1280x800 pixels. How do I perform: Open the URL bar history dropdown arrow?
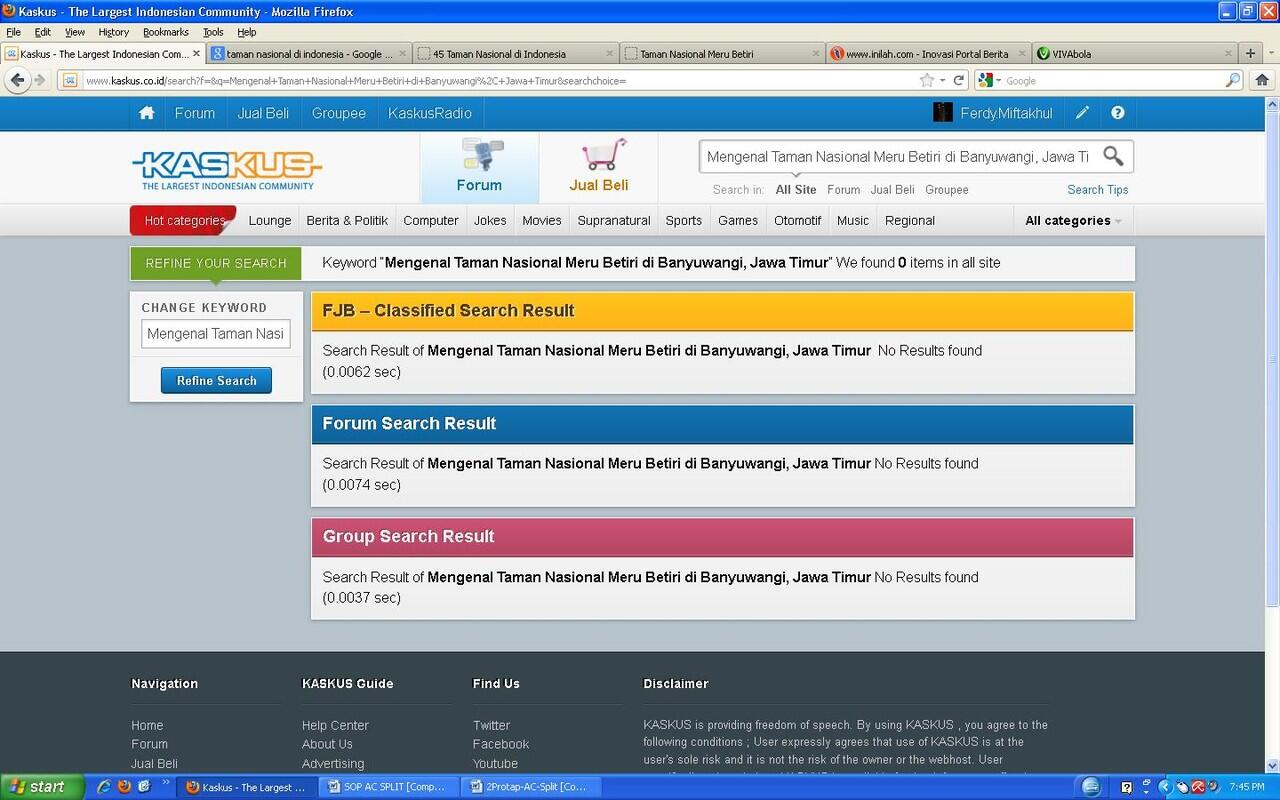942,80
